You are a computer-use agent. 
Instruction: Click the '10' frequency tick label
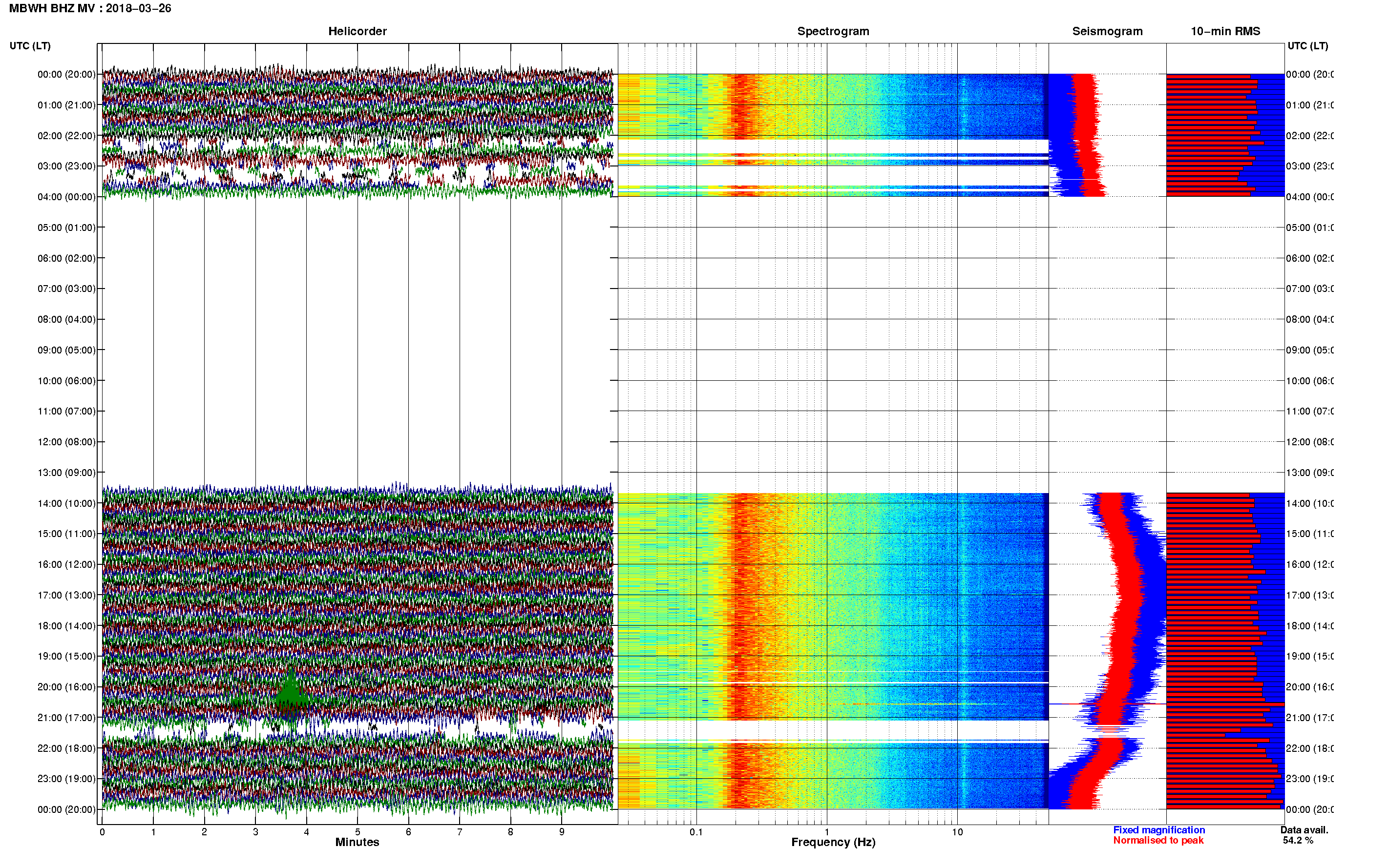click(957, 832)
